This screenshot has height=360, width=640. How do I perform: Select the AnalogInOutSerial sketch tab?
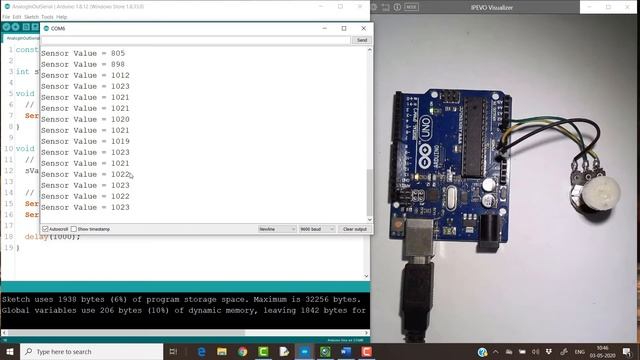[21, 38]
